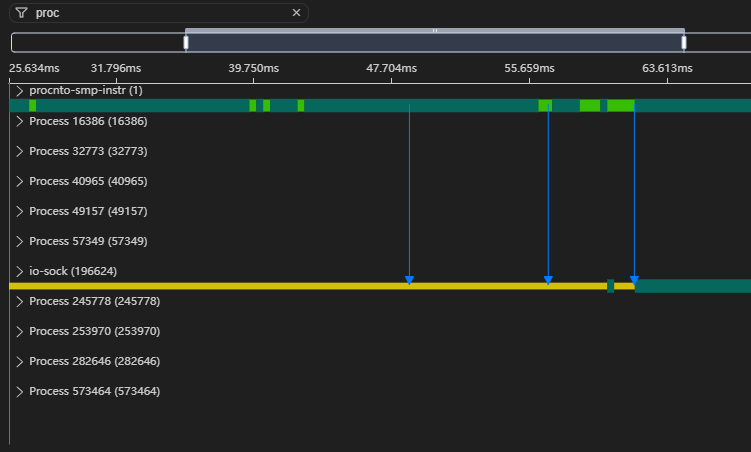Expand Process 40965 chevron
This screenshot has width=751, height=452.
(20, 181)
